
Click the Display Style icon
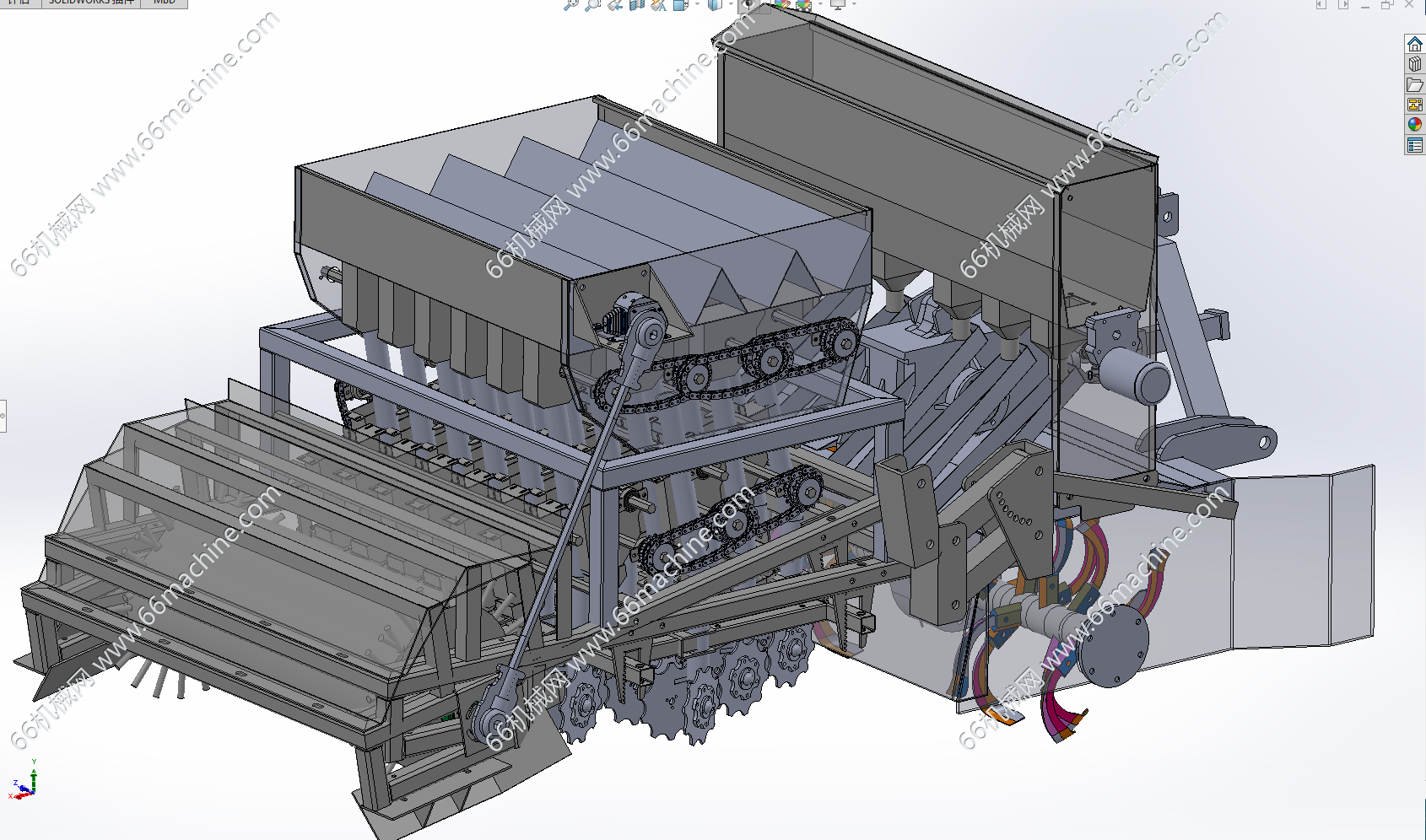pyautogui.click(x=716, y=4)
